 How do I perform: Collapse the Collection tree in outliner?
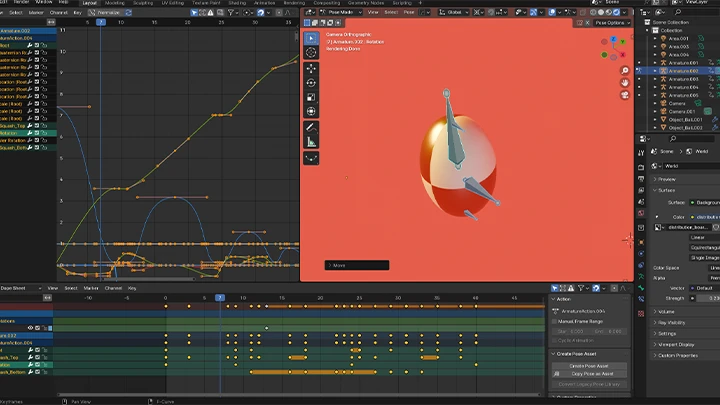(x=647, y=30)
